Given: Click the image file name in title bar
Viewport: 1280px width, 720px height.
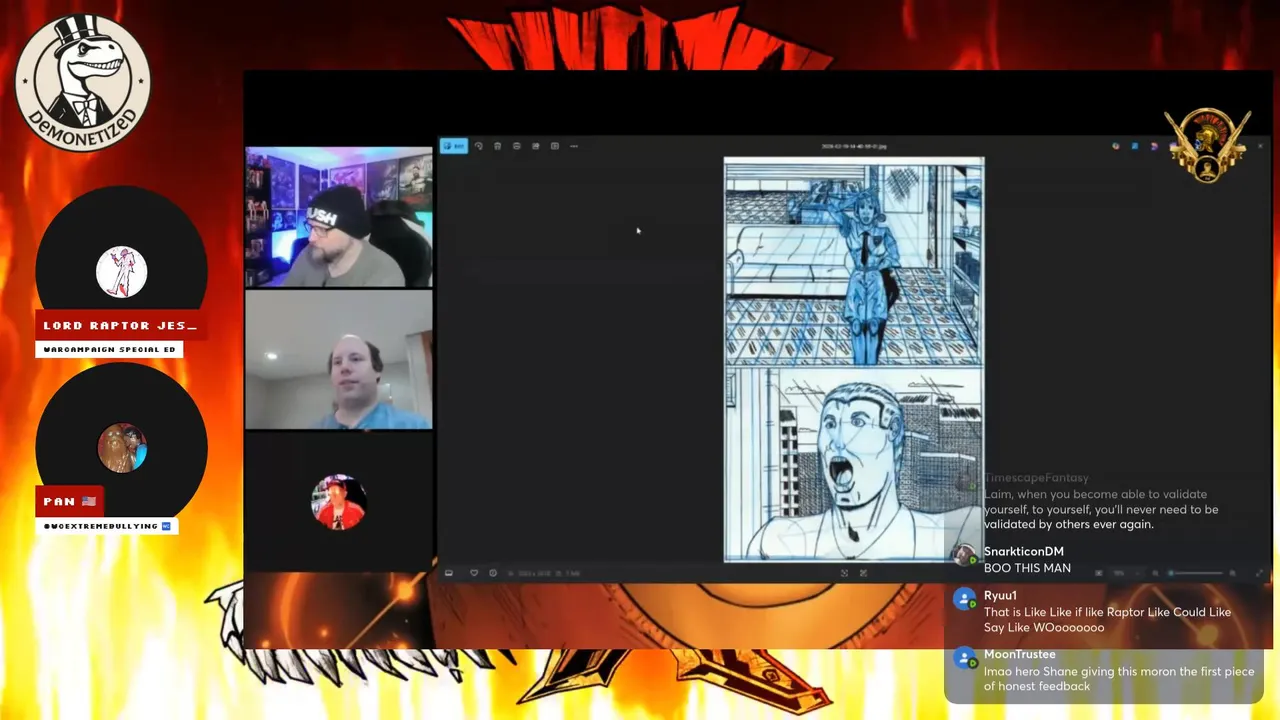Looking at the screenshot, I should 854,146.
